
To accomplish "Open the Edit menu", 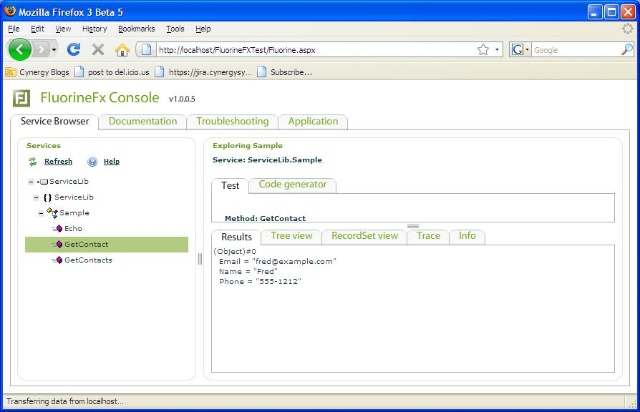I will pyautogui.click(x=37, y=29).
